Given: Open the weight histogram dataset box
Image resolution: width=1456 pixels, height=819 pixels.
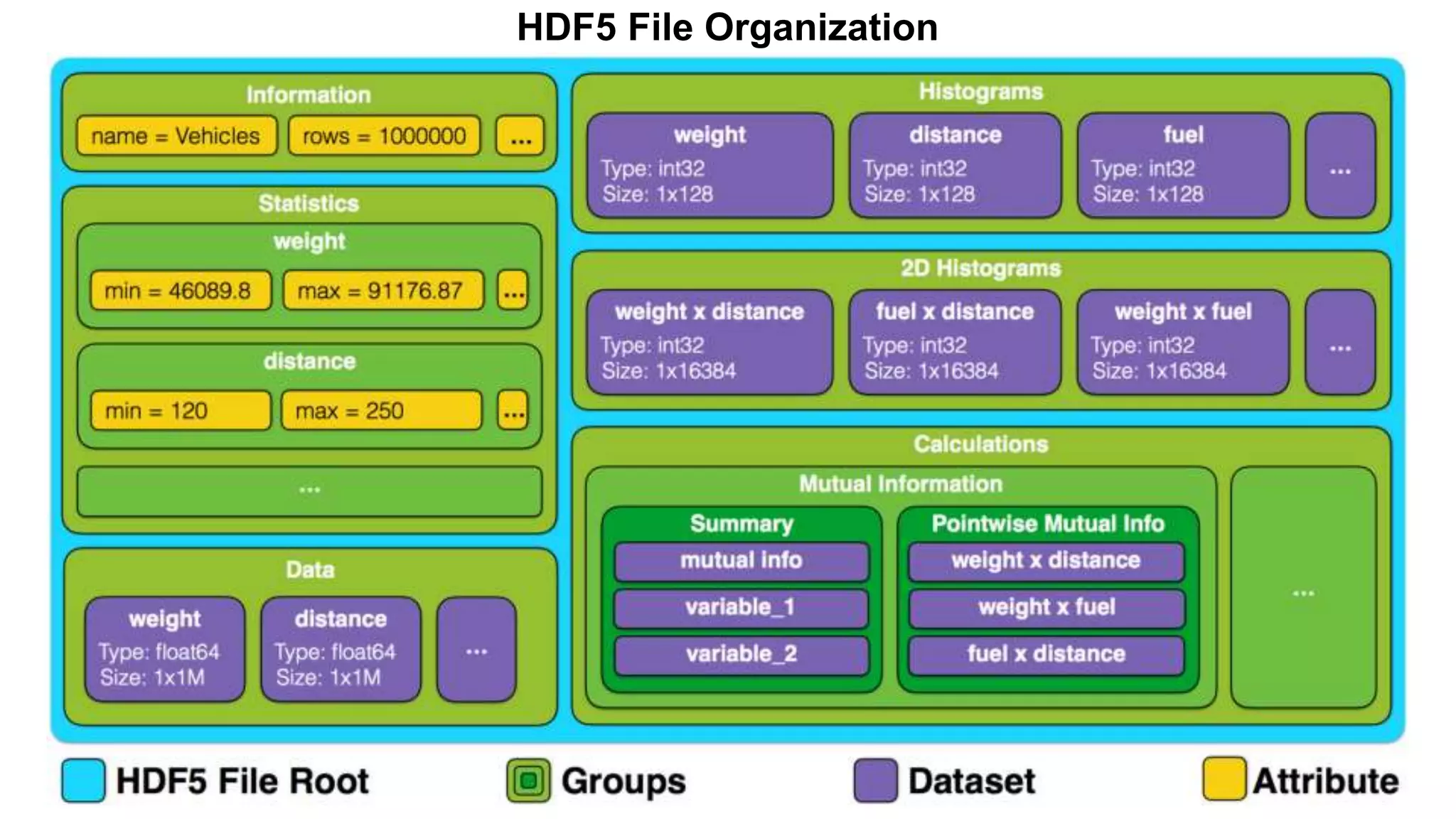Looking at the screenshot, I should [x=710, y=165].
